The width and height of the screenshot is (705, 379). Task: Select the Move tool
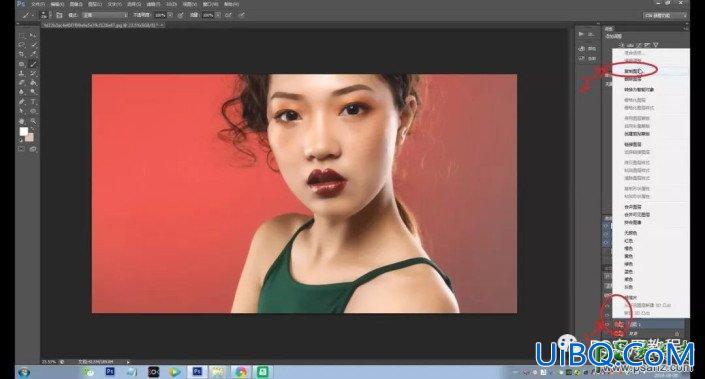click(33, 35)
